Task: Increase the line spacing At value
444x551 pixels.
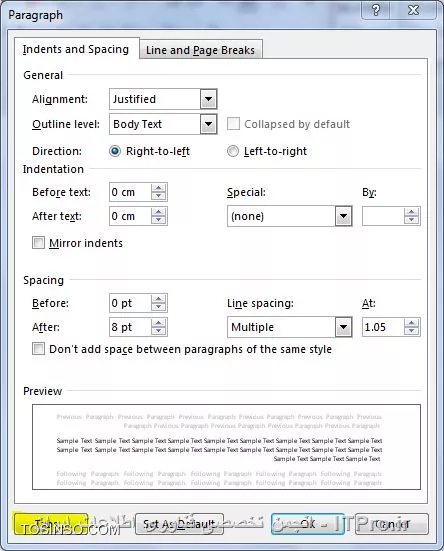Action: point(411,323)
